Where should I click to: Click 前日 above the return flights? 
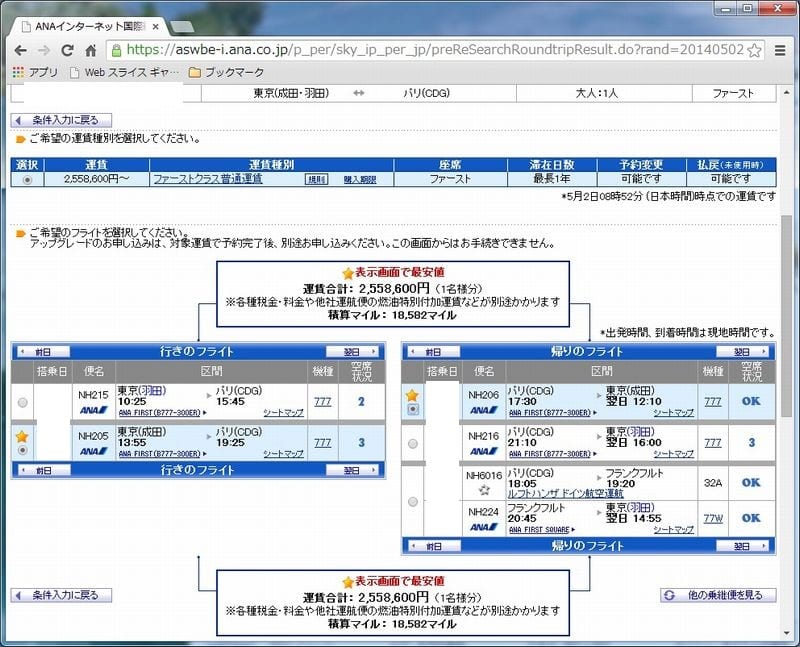433,352
